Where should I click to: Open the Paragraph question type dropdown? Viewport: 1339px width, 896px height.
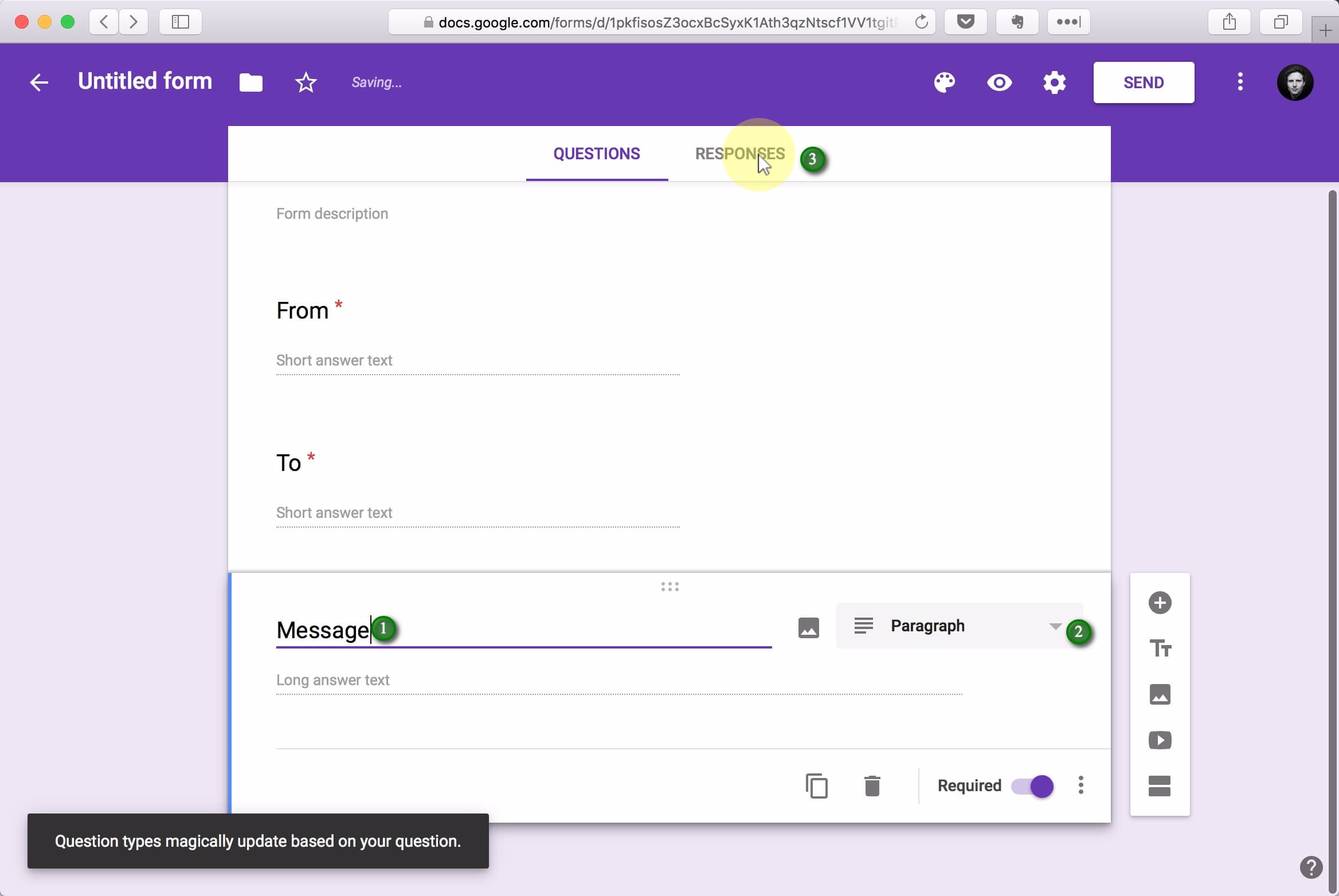[x=959, y=626]
